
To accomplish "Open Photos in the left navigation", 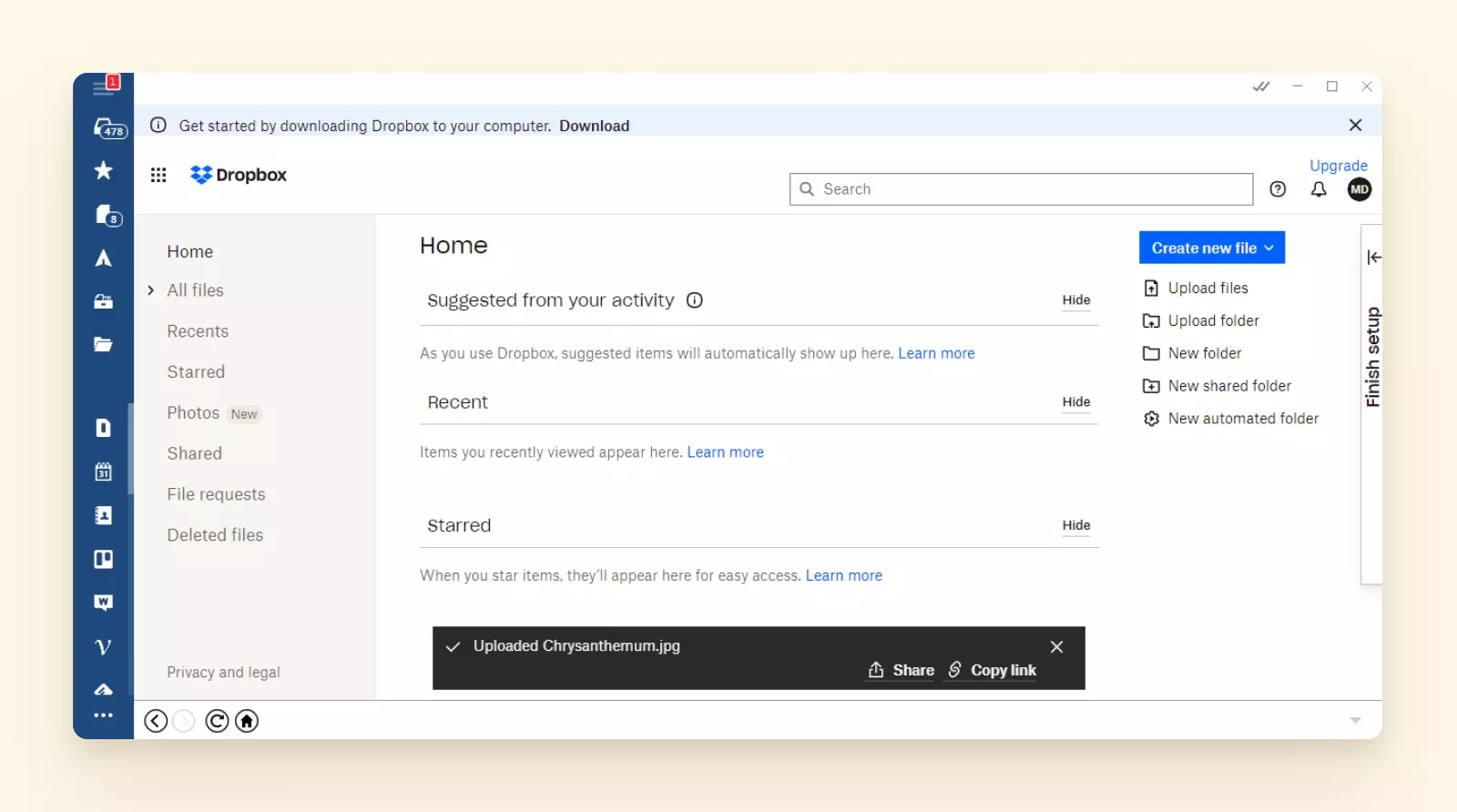I will point(193,413).
